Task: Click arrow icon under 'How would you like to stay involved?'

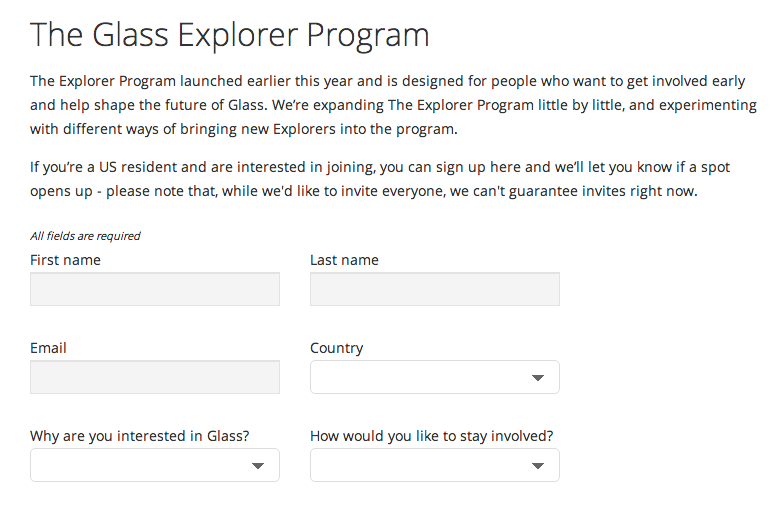Action: click(537, 466)
